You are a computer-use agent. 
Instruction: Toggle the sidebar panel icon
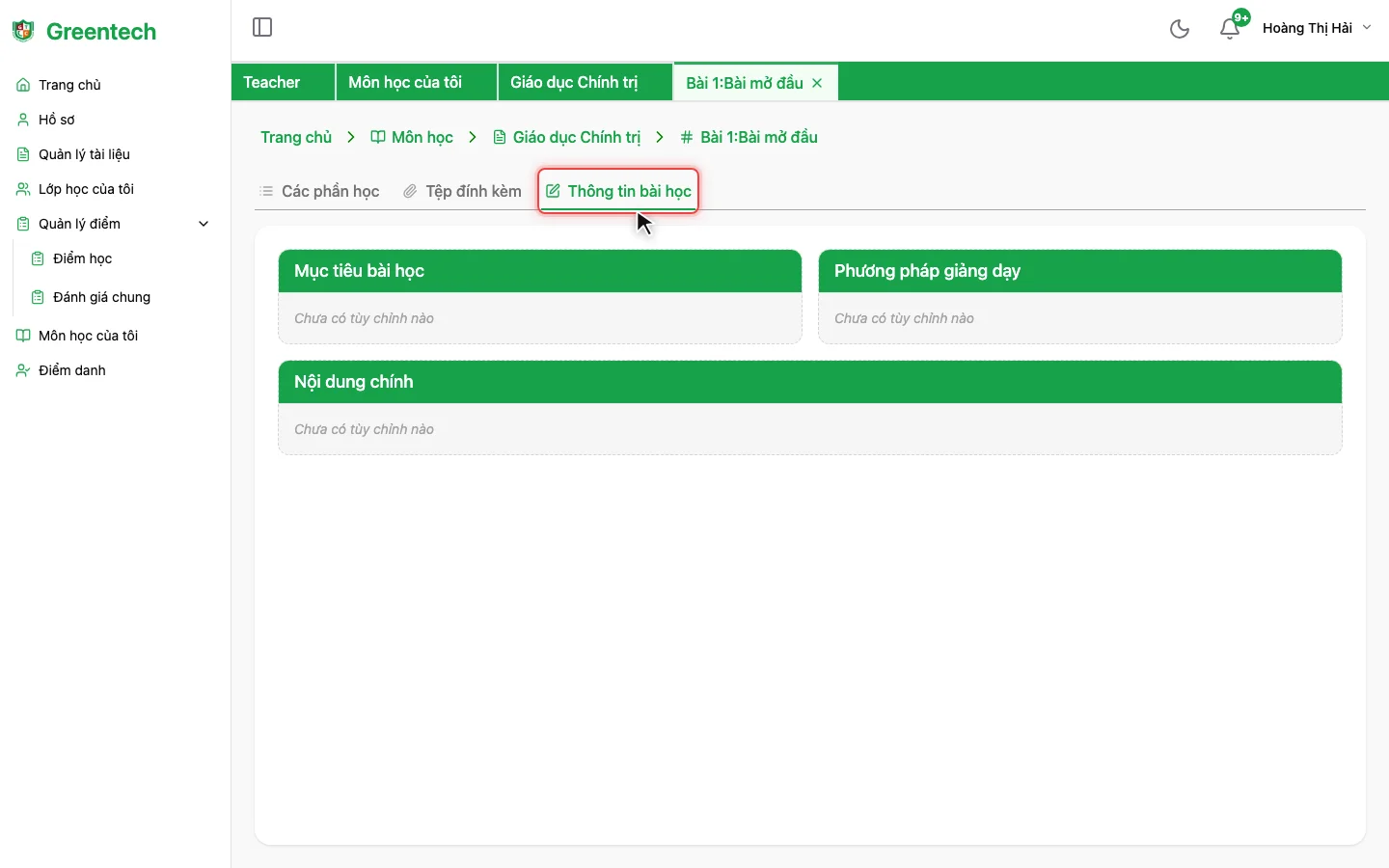pos(262,27)
